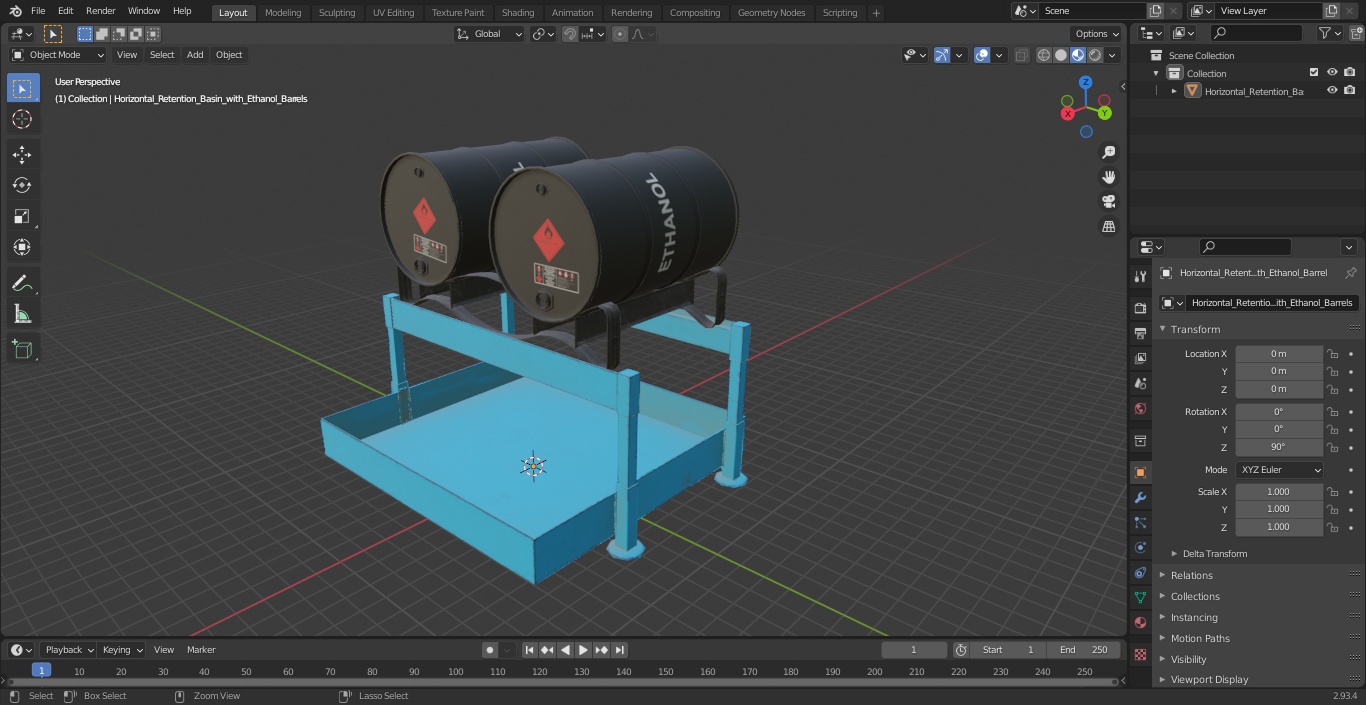Image resolution: width=1366 pixels, height=705 pixels.
Task: Open the Object properties tab
Action: 1140,472
